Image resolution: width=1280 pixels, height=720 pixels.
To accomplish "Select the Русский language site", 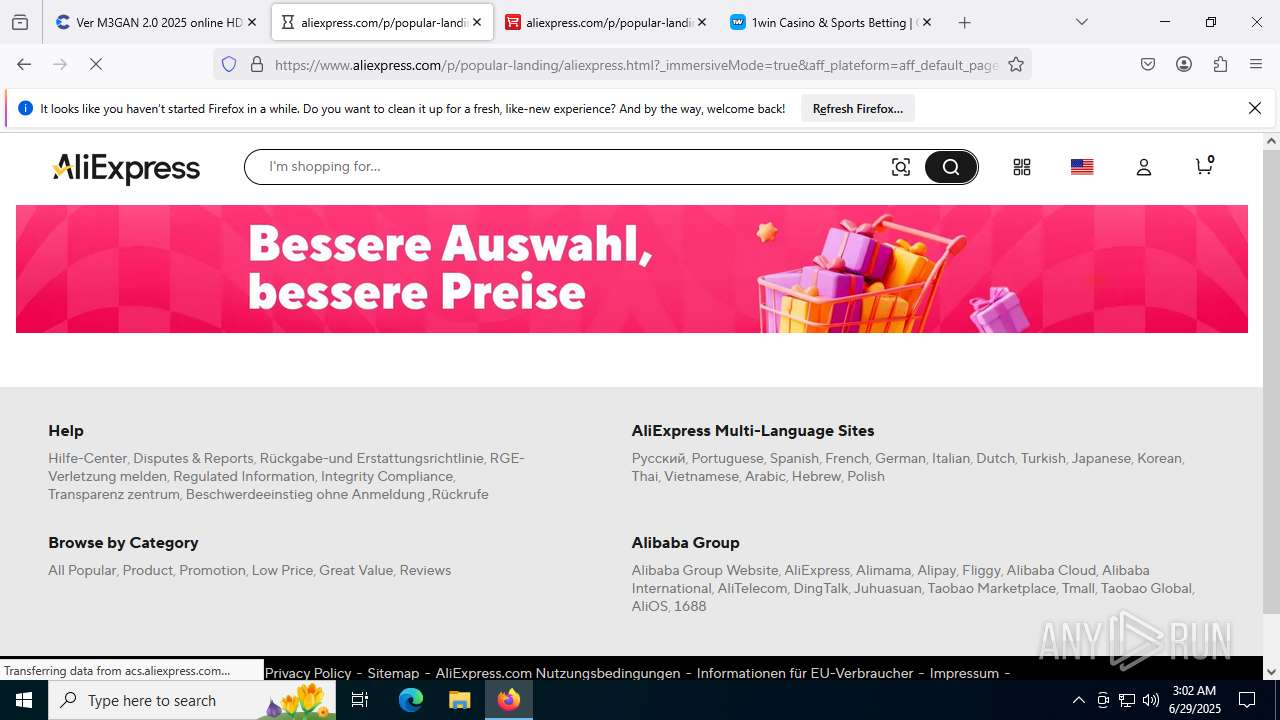I will pos(658,458).
